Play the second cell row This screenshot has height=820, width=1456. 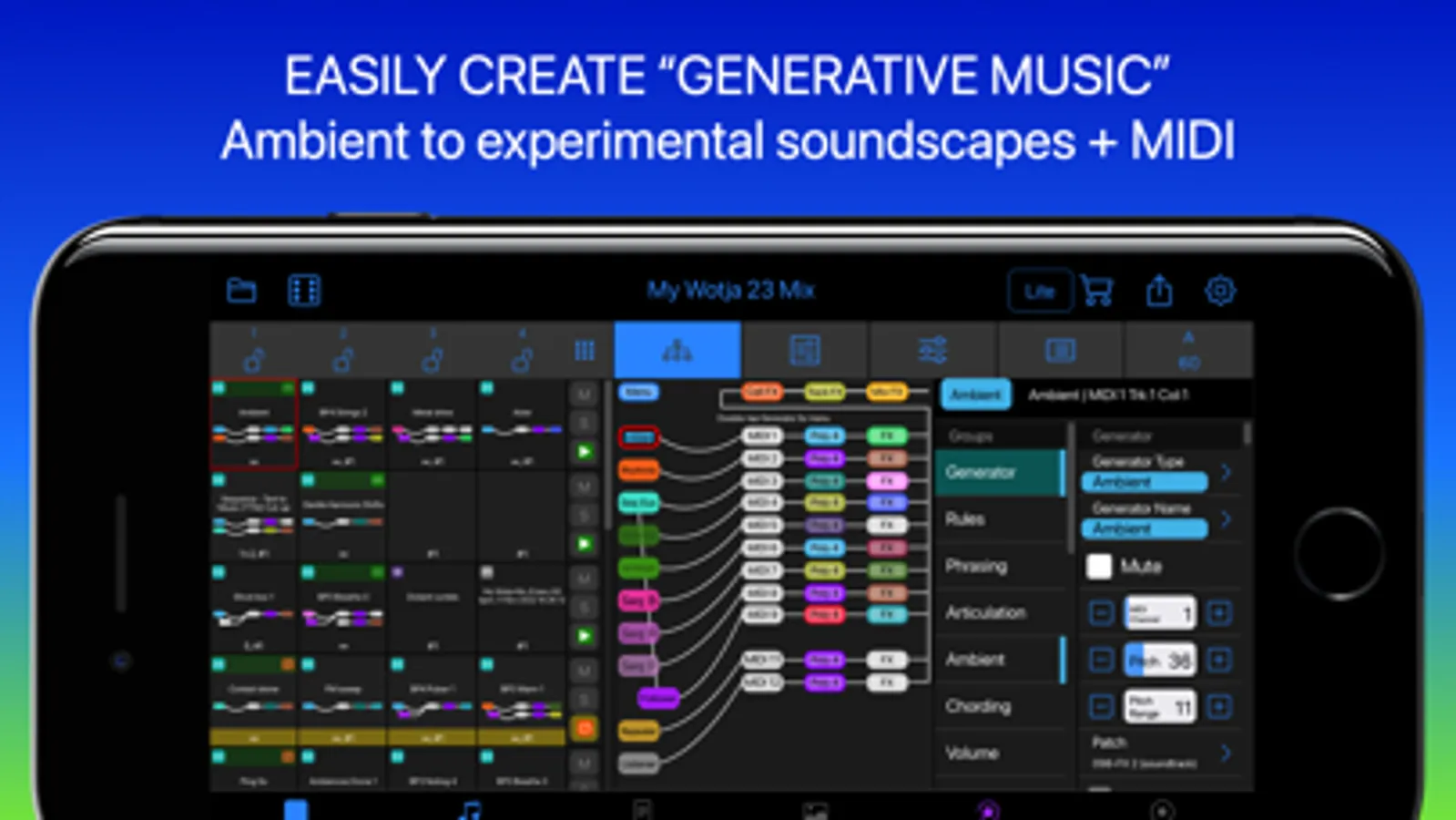pyautogui.click(x=585, y=544)
